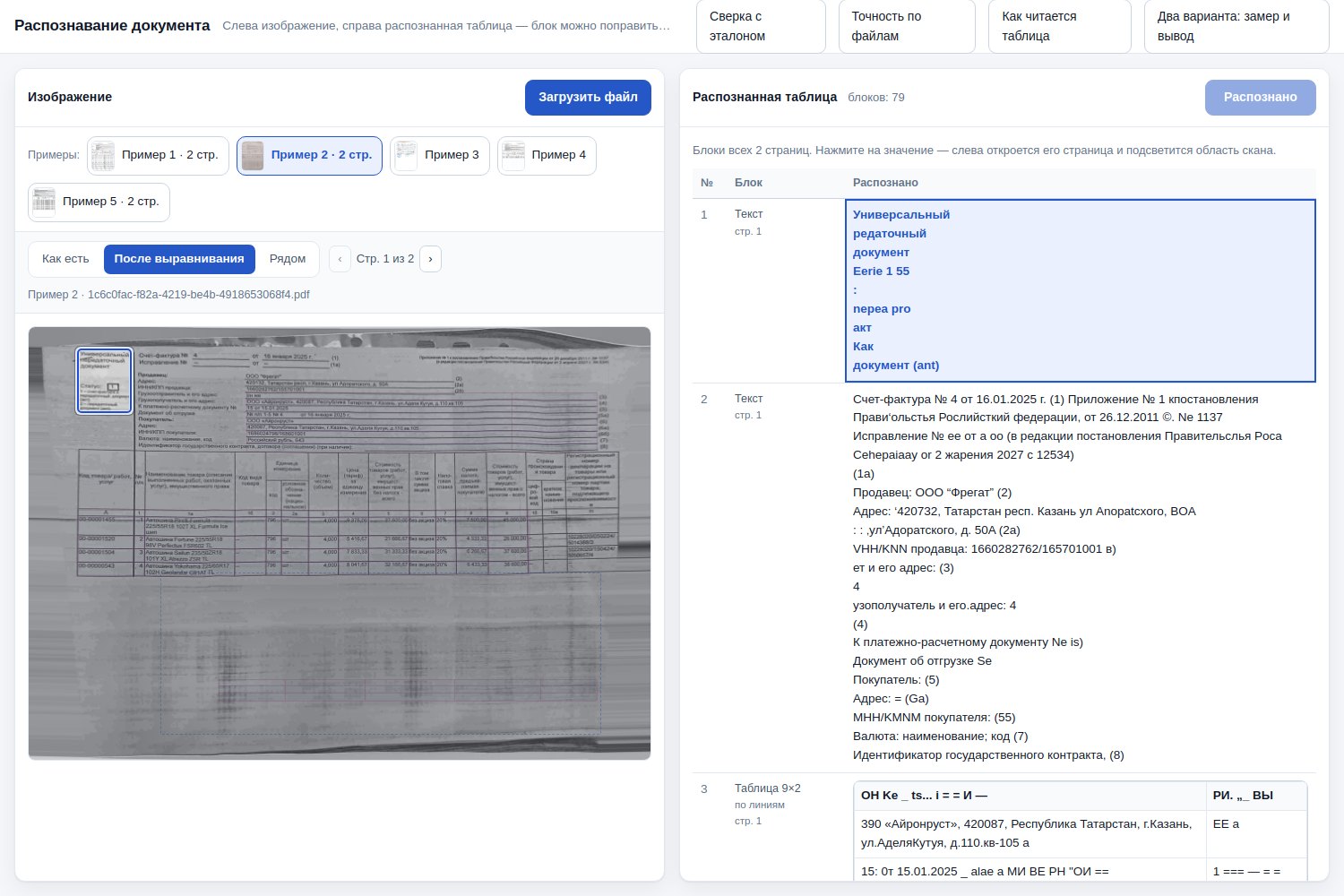This screenshot has width=1344, height=896.
Task: Click Стр. 1 из 2 page indicator
Action: (385, 259)
